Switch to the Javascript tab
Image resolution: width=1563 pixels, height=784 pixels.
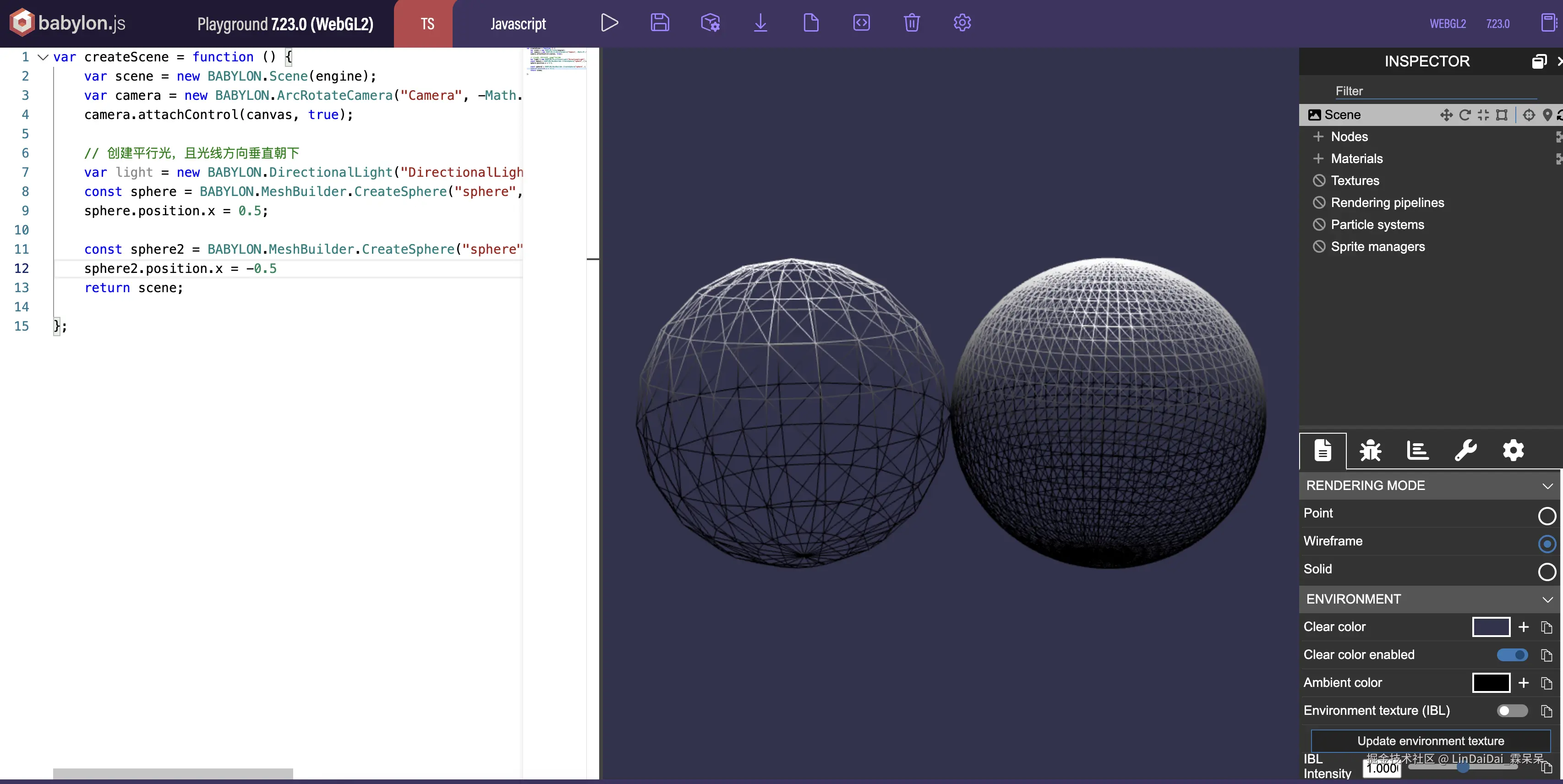point(518,24)
